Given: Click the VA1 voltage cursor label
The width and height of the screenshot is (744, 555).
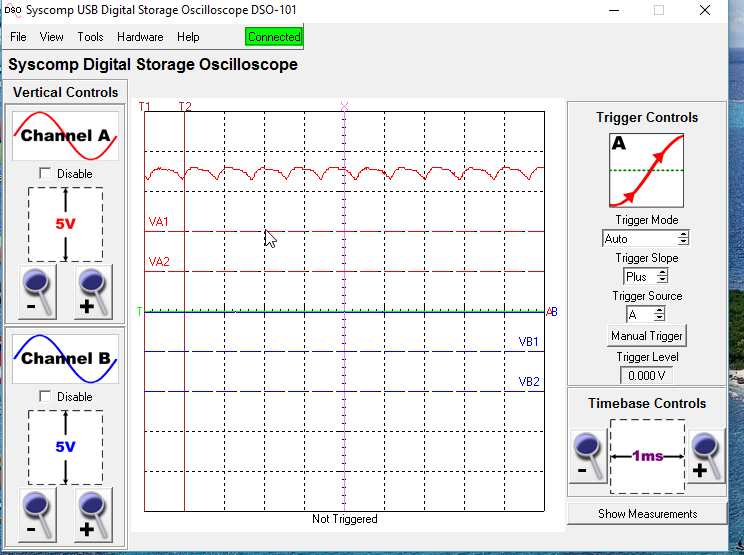Looking at the screenshot, I should point(158,222).
